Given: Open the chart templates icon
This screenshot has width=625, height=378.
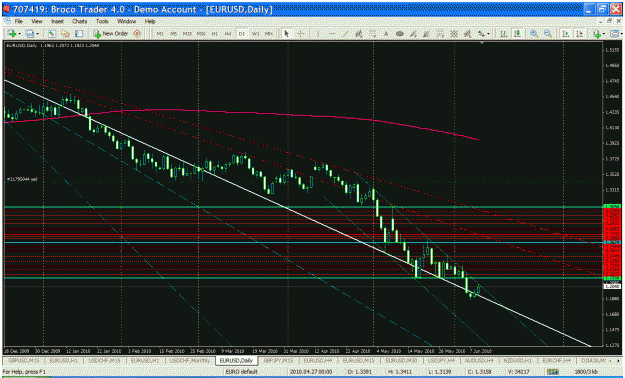Looking at the screenshot, I should (x=614, y=34).
